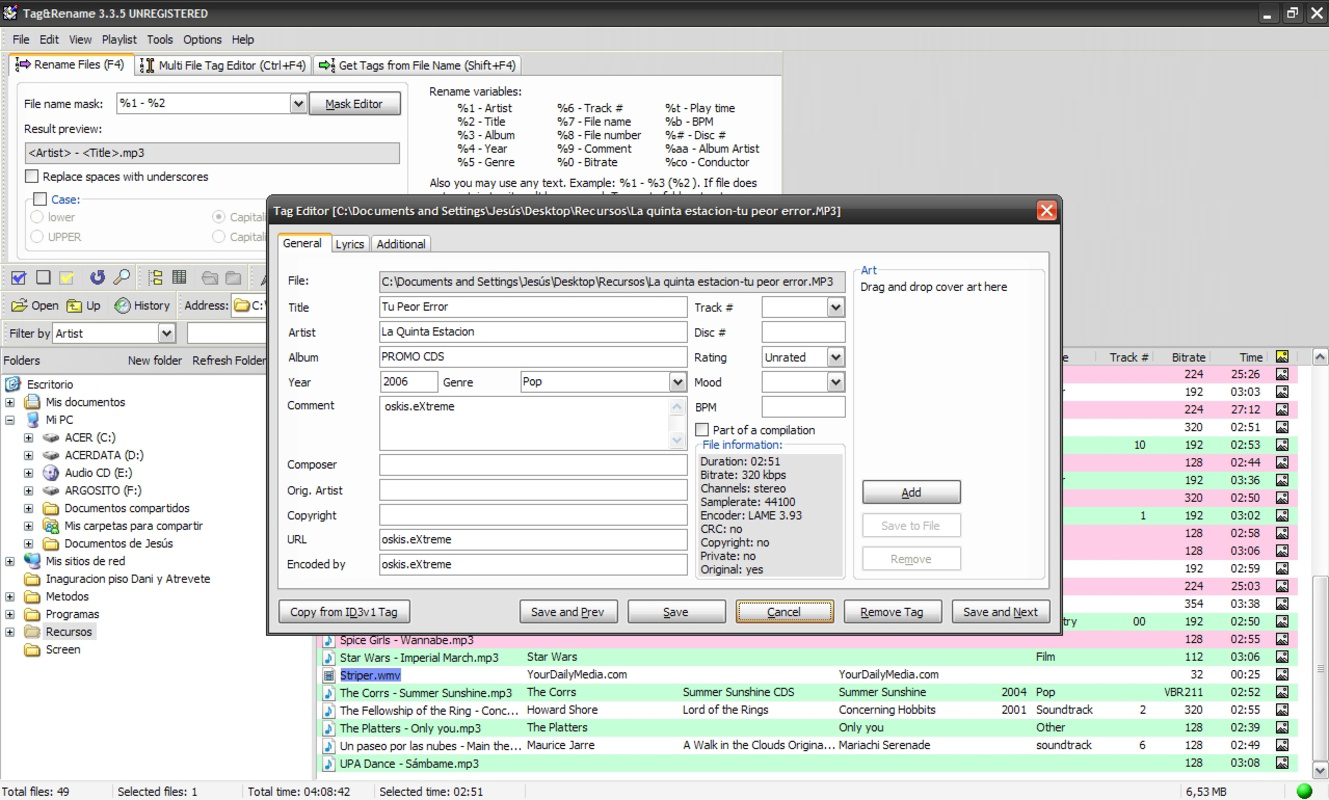Click the Open folder icon button
Screen dimensions: 1329x800
[35, 305]
